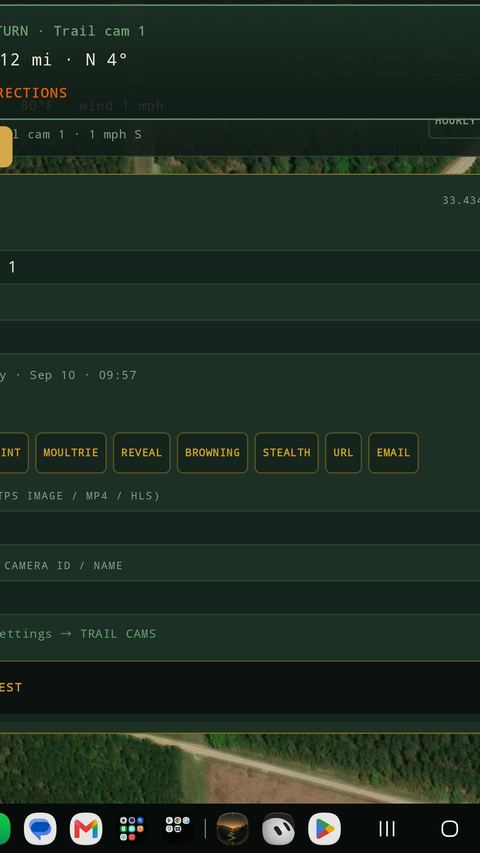The image size is (480, 853).
Task: Open the colorful app folder in dock
Action: click(132, 829)
